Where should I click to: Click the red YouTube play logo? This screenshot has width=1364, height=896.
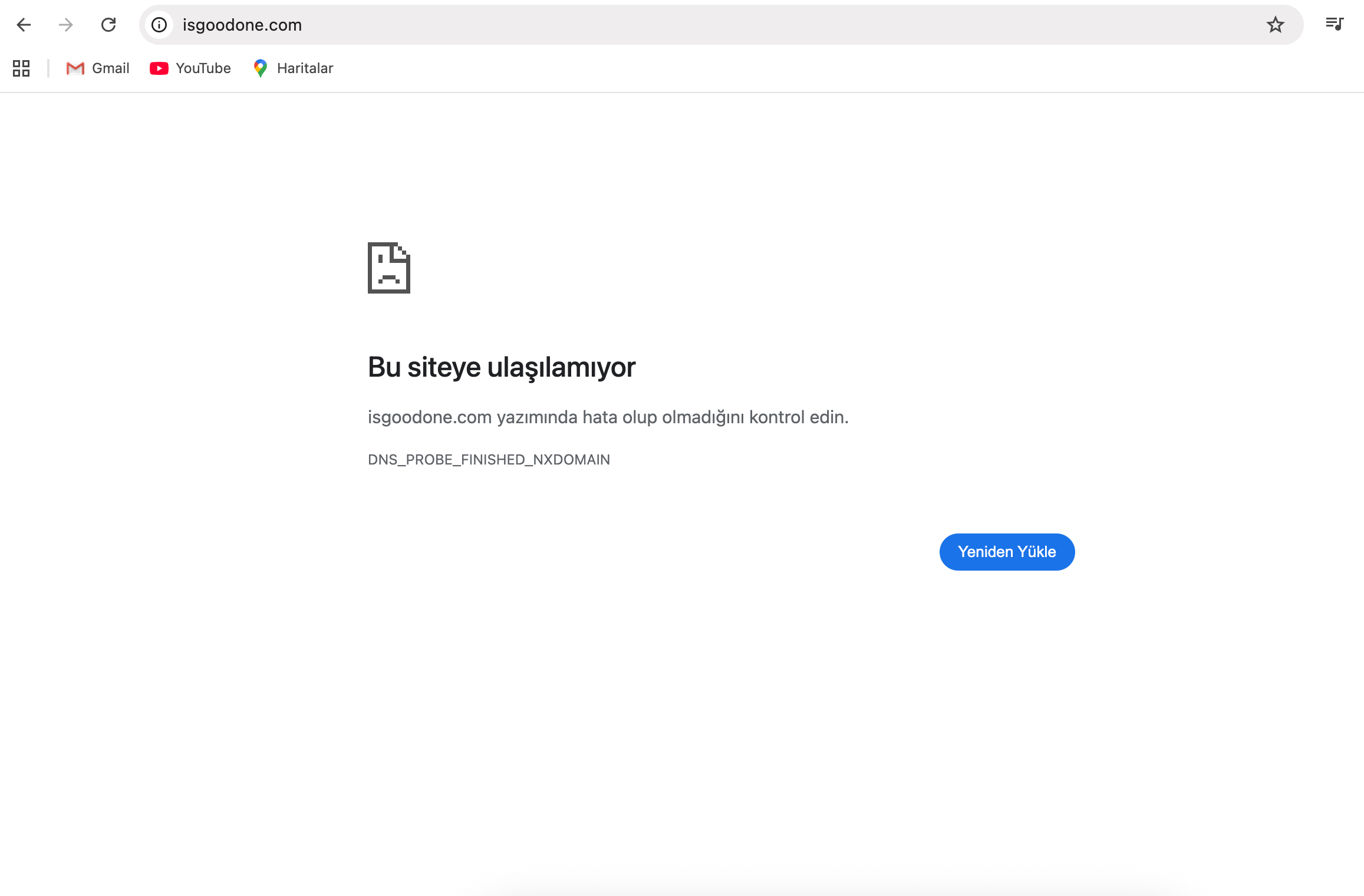pyautogui.click(x=159, y=68)
